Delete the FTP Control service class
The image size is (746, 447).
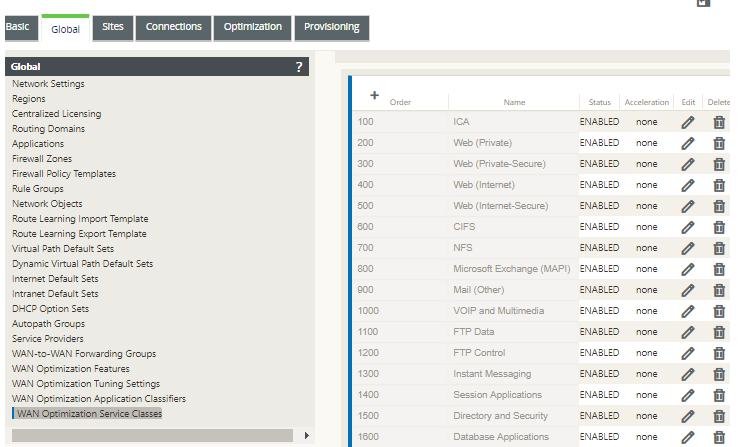coord(719,353)
